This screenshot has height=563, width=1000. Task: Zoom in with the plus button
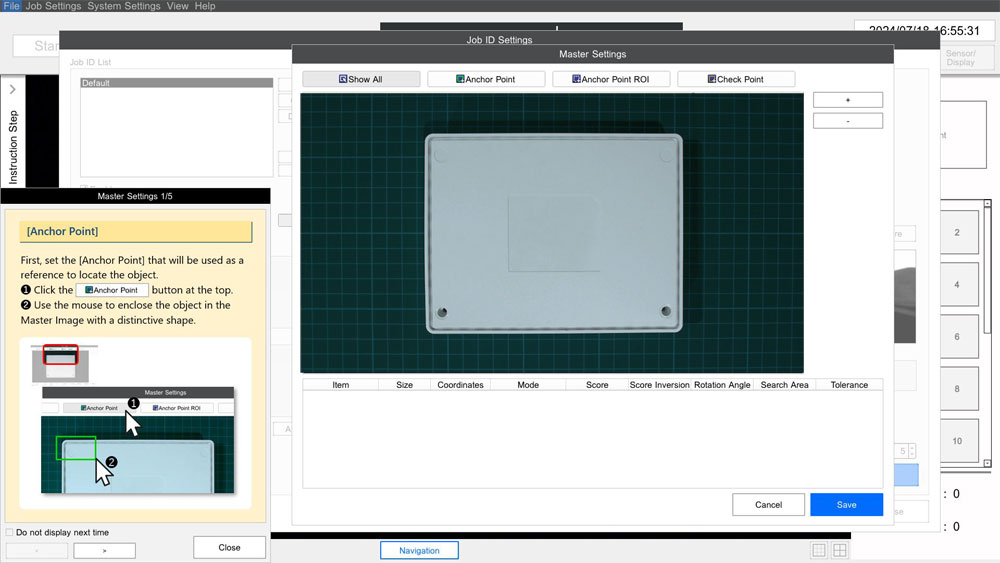[847, 100]
